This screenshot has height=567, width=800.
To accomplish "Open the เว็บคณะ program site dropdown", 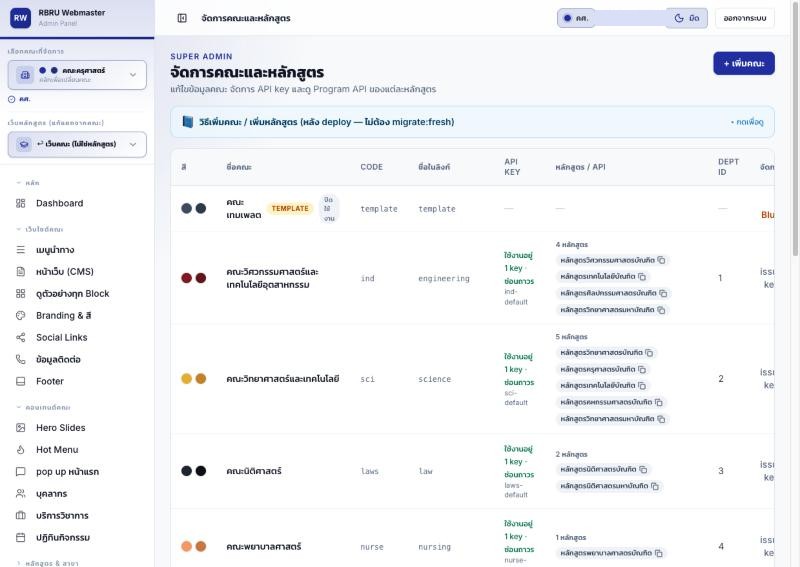I will (x=77, y=144).
